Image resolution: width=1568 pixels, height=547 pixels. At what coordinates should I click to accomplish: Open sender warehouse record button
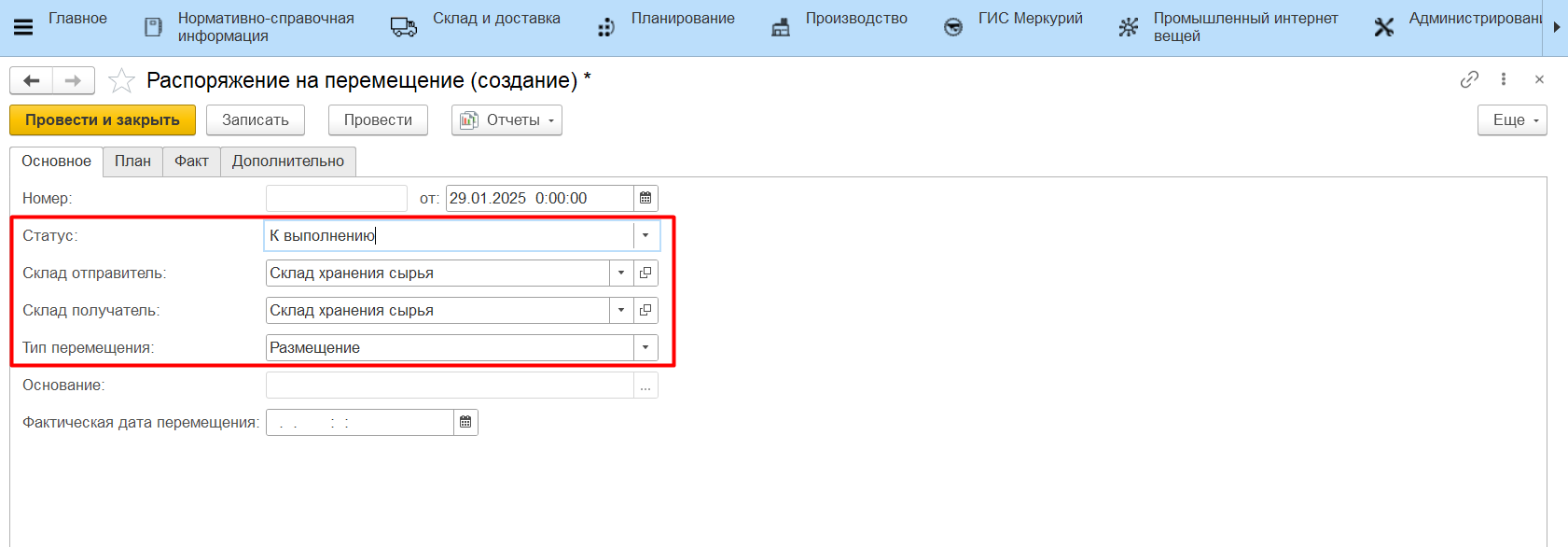645,273
